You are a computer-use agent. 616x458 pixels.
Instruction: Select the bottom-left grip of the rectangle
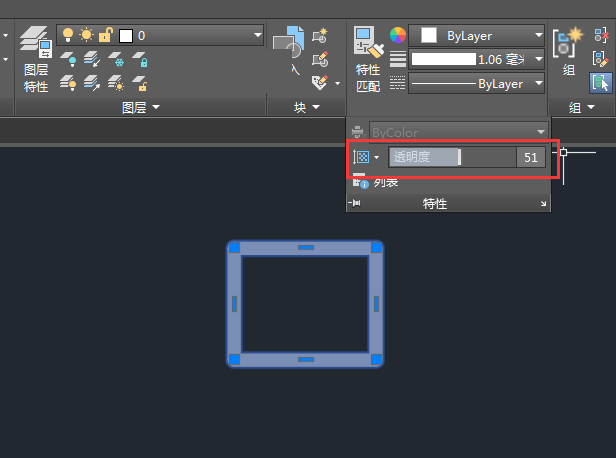(235, 359)
